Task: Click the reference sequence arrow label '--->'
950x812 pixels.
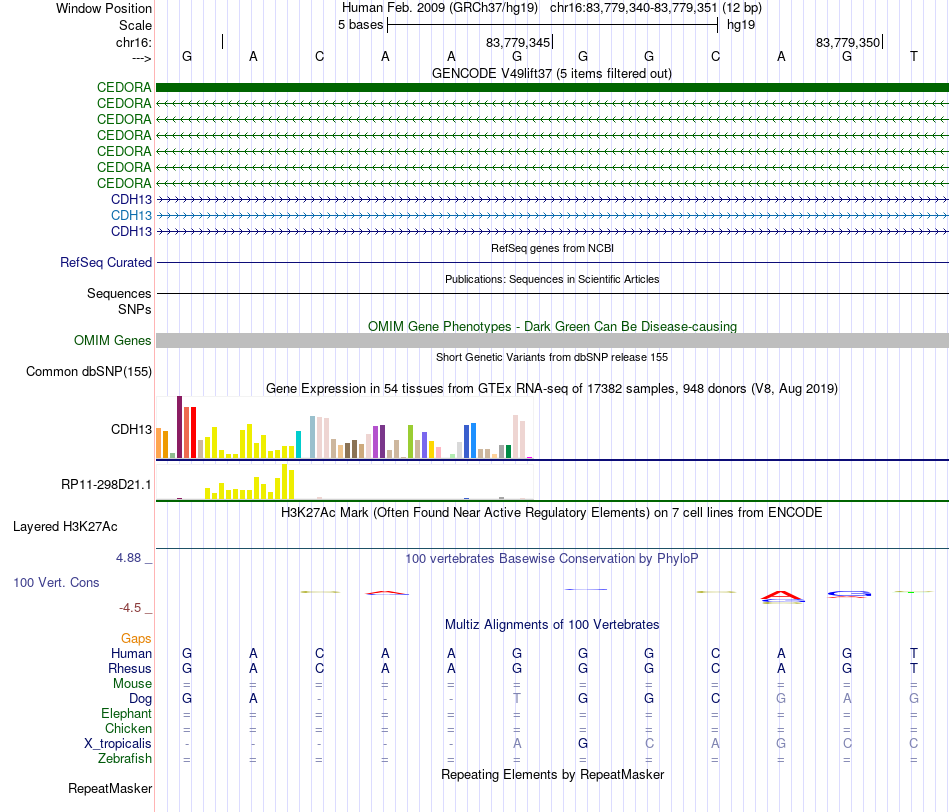Action: pos(141,58)
